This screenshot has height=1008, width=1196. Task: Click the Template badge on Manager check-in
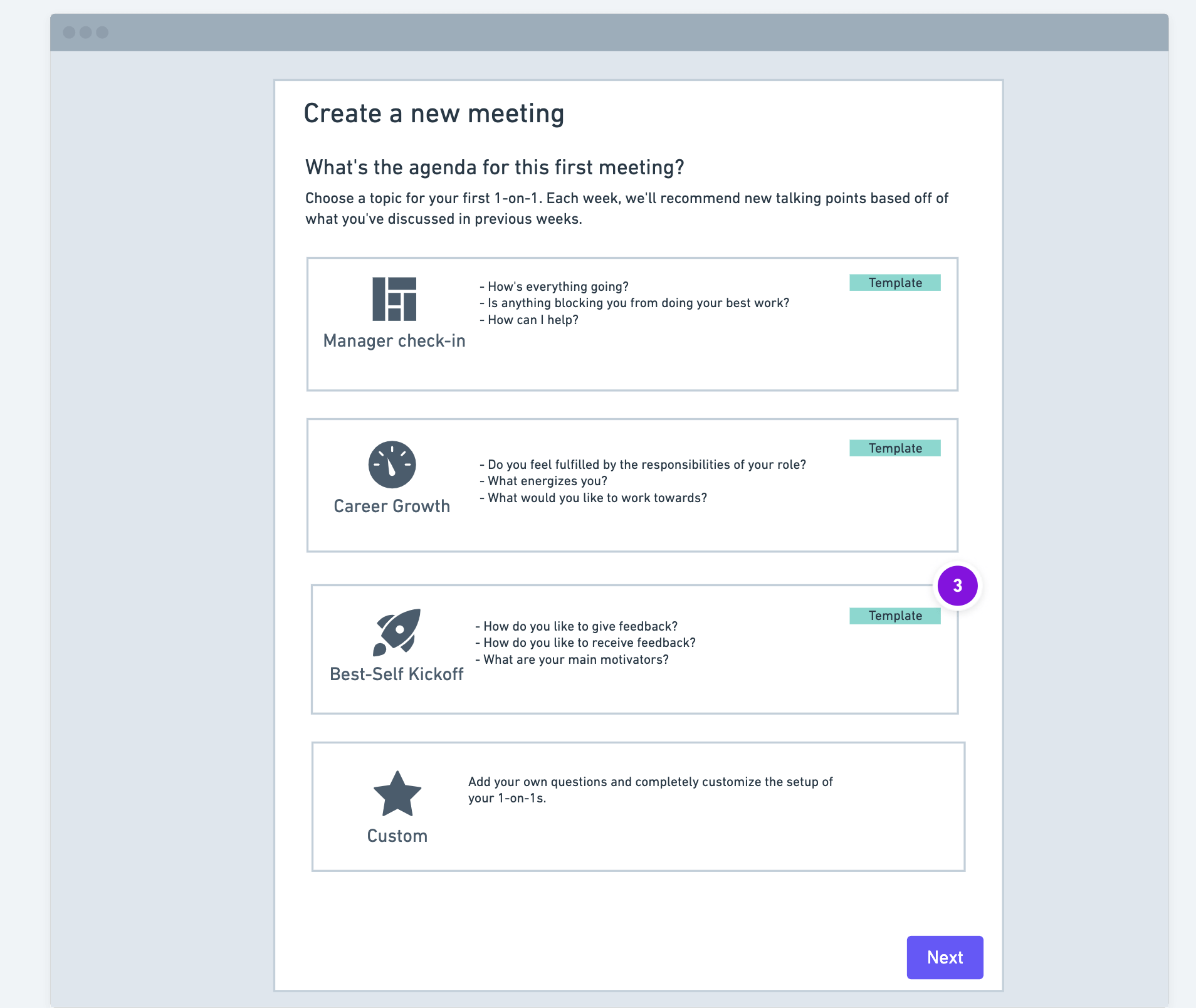click(895, 283)
